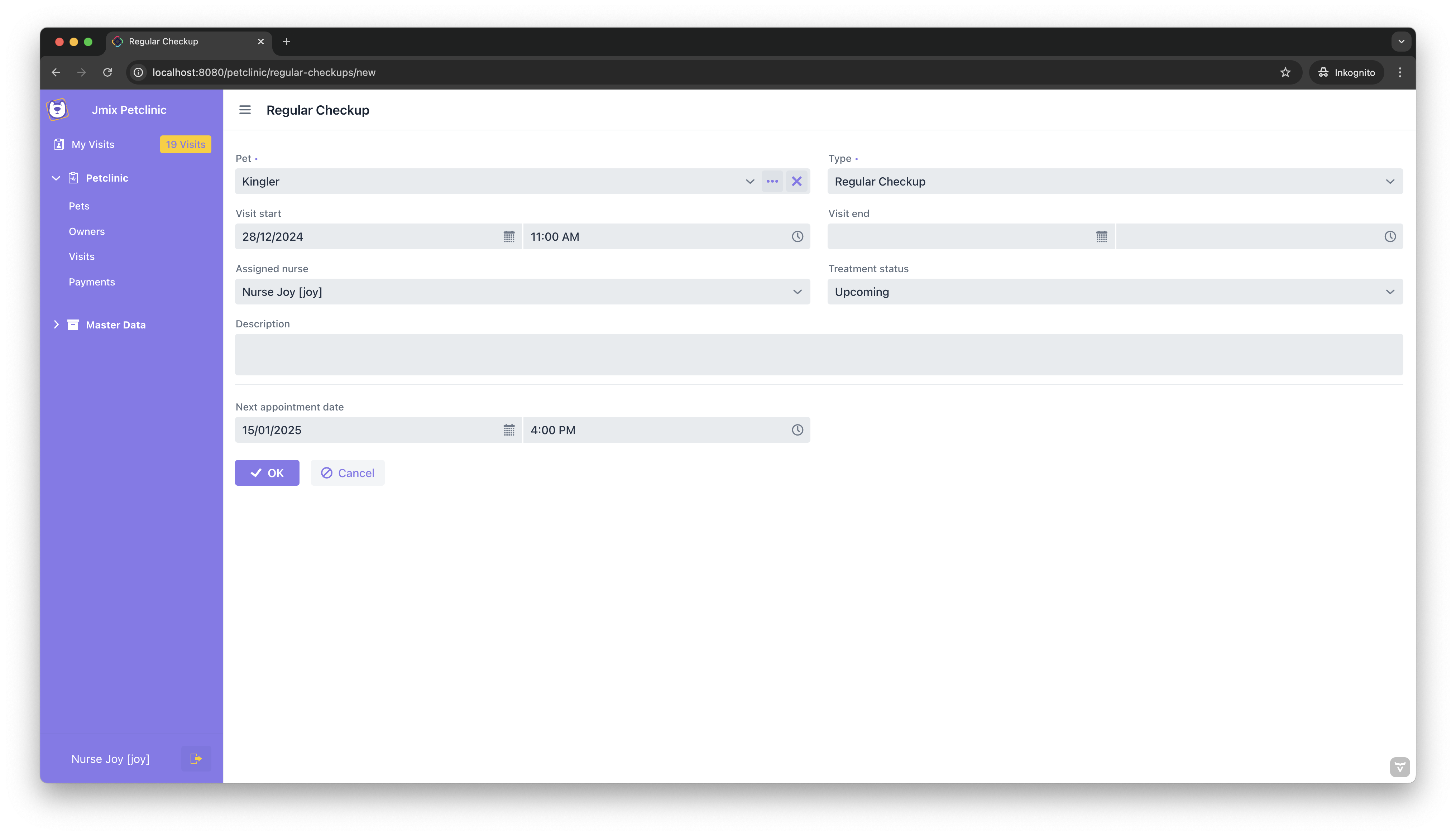The image size is (1456, 836).
Task: Clear the Pet field with X button
Action: (x=796, y=182)
